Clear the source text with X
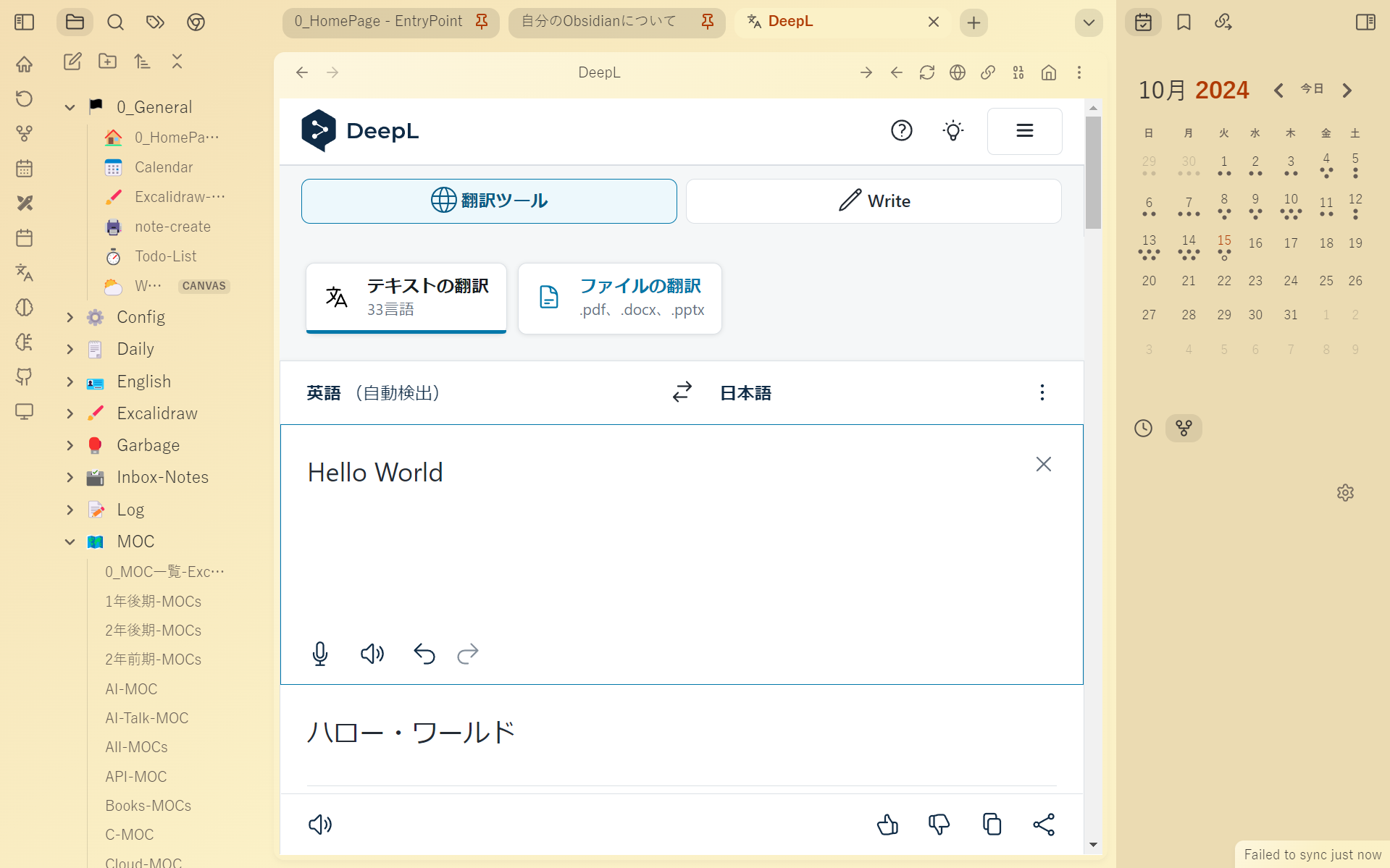The width and height of the screenshot is (1390, 868). pos(1043,464)
